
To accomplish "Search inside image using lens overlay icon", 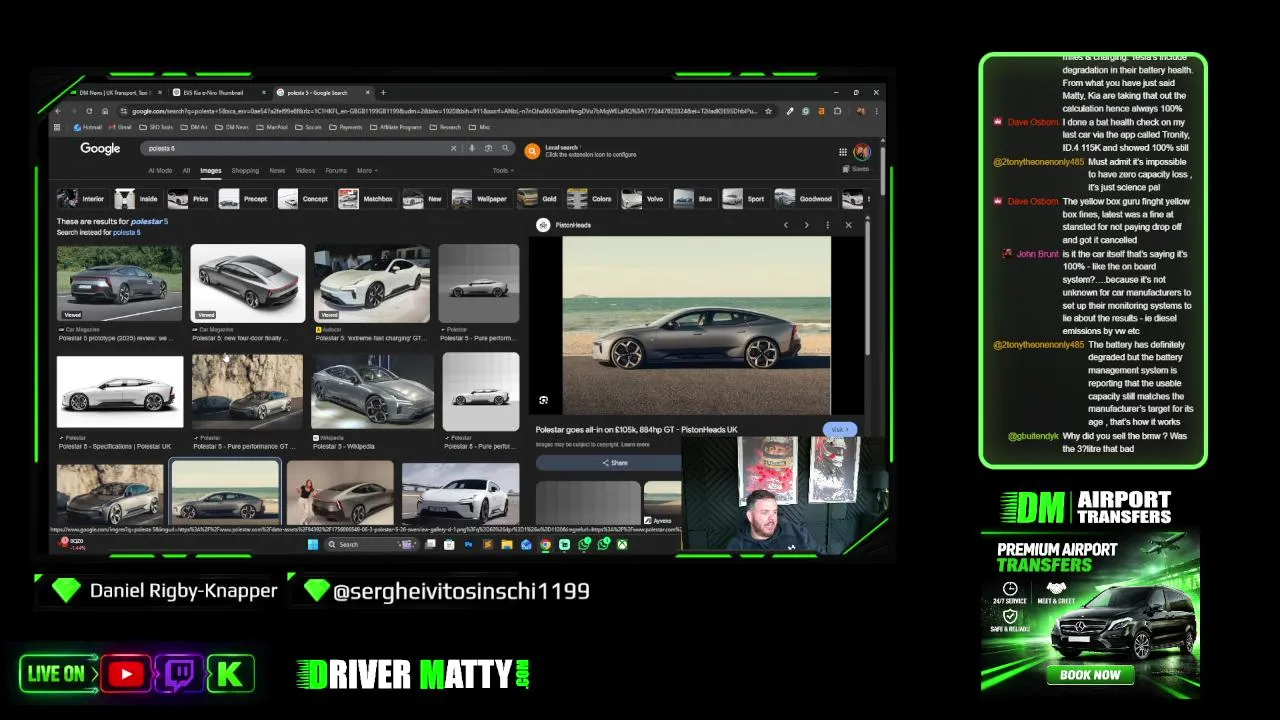I will [543, 401].
